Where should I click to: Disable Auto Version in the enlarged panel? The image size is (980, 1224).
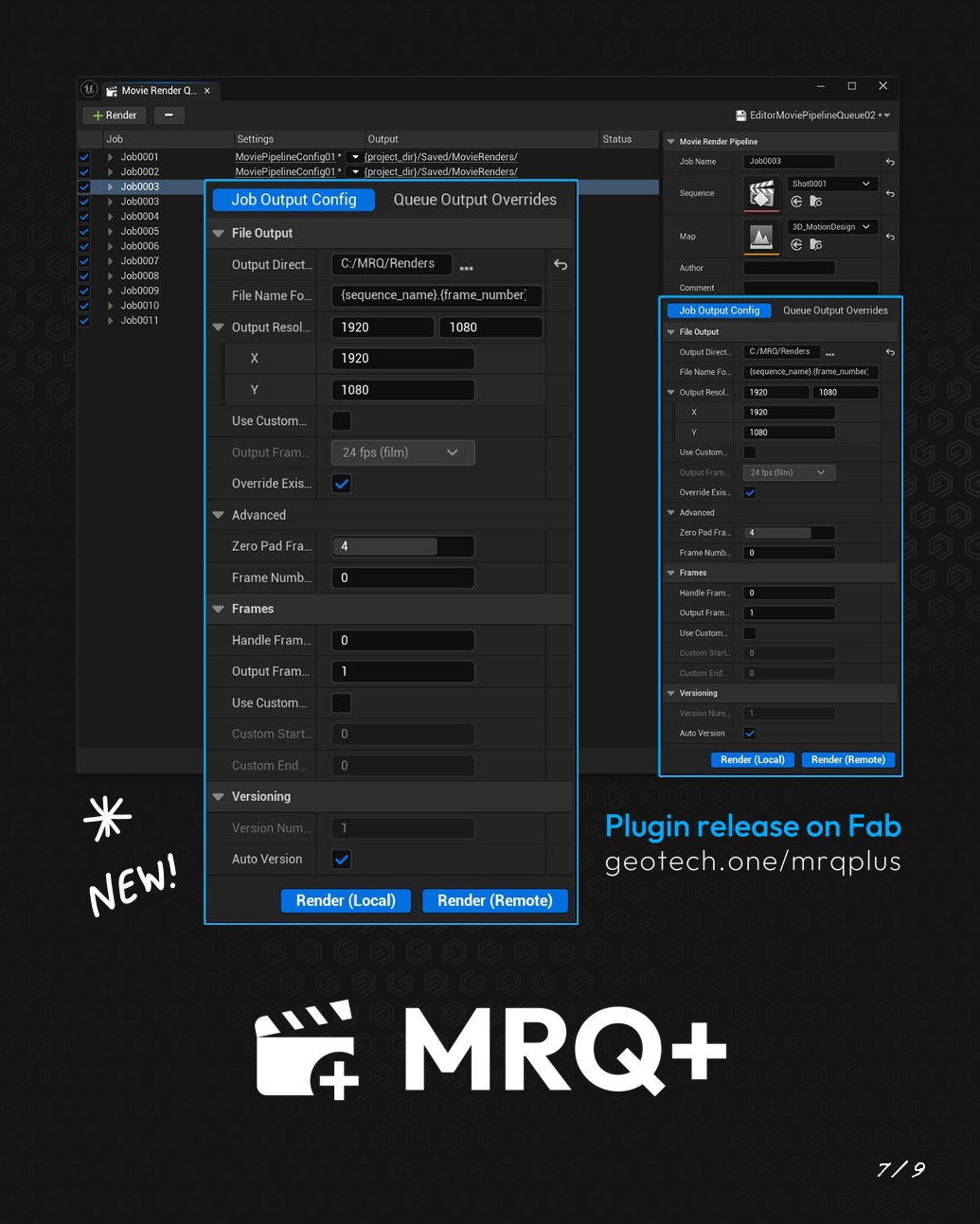342,860
